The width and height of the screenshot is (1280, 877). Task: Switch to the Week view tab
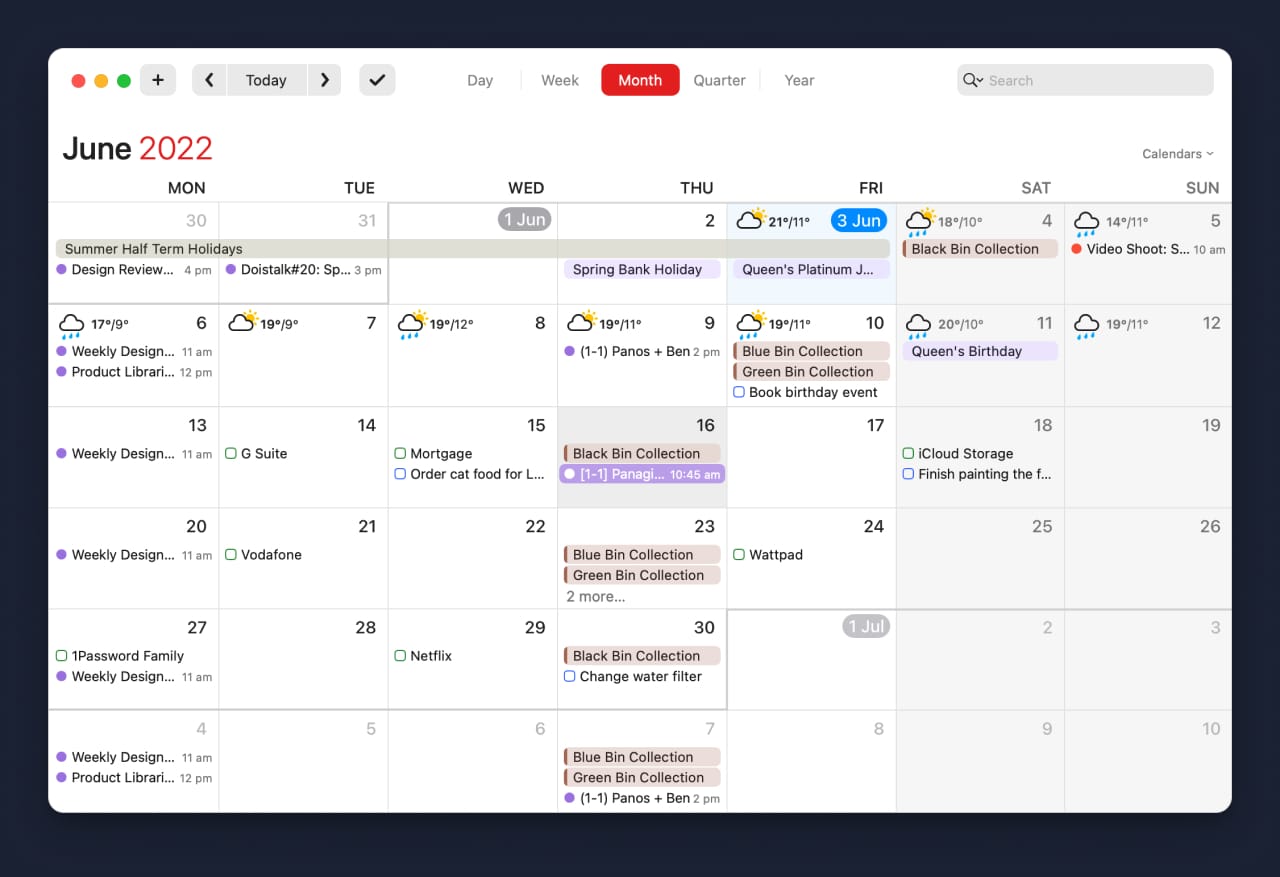click(559, 80)
